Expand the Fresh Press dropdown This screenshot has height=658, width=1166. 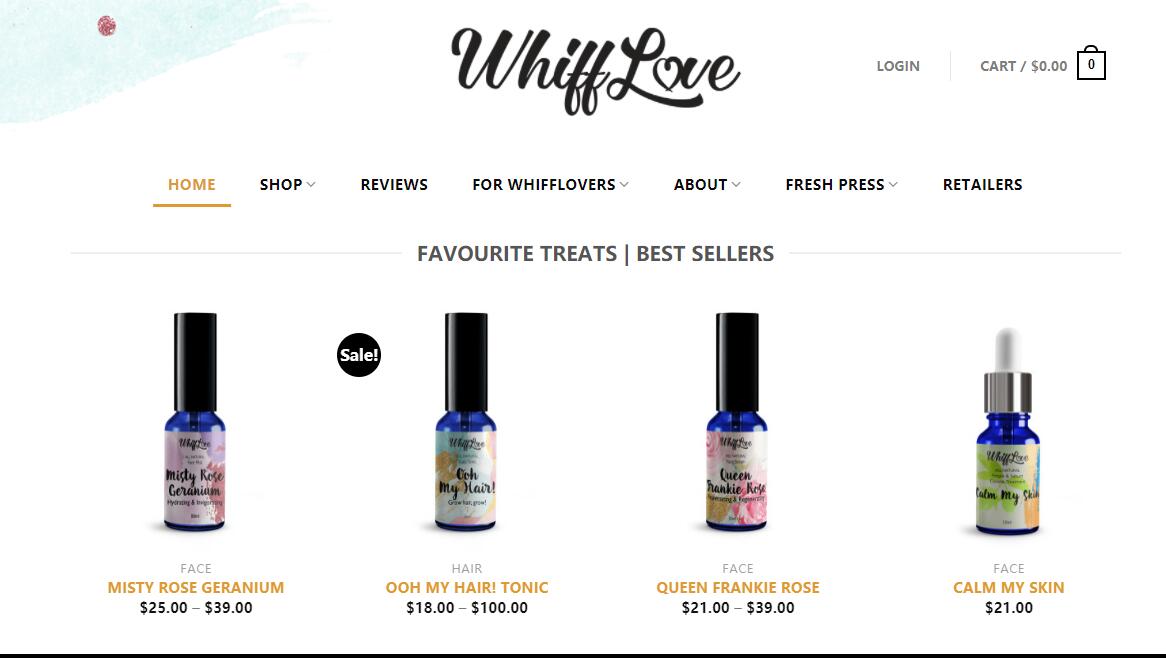842,184
